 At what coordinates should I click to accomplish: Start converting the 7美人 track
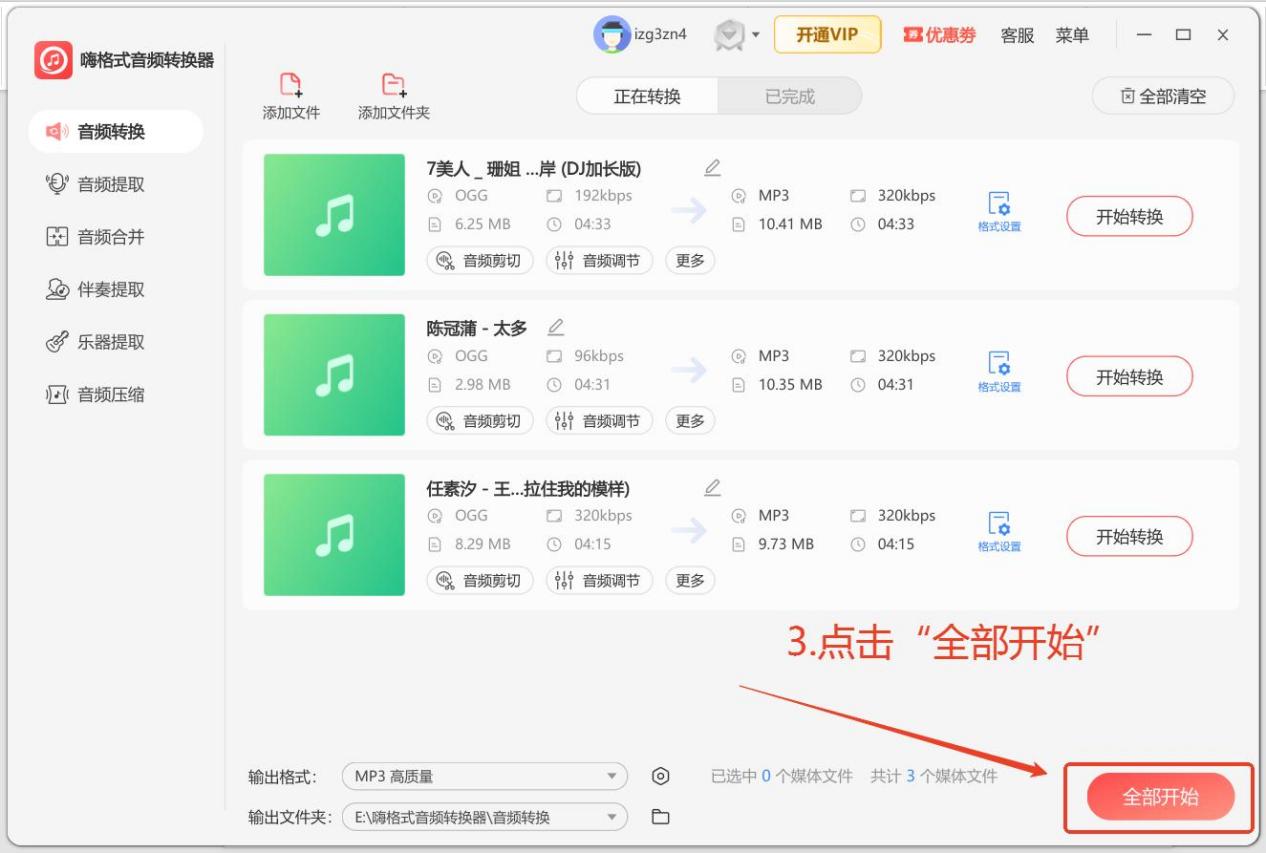pos(1129,216)
